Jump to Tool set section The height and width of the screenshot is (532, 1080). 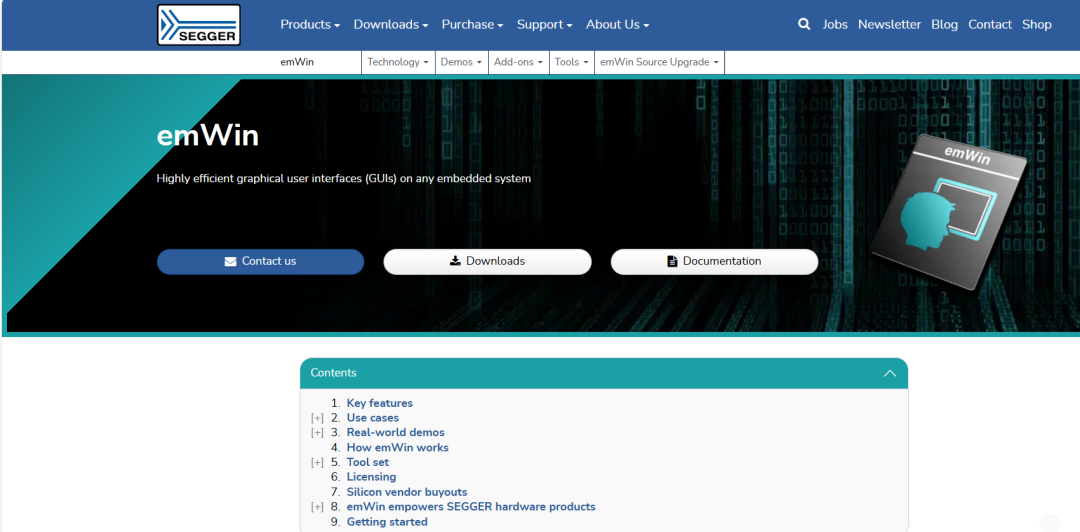coord(368,462)
